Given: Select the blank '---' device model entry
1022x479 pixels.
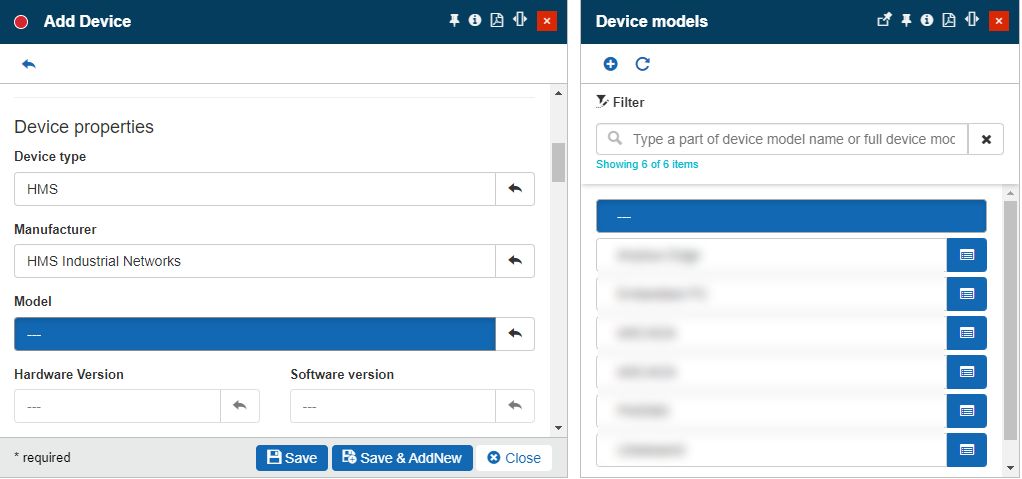Looking at the screenshot, I should 790,216.
